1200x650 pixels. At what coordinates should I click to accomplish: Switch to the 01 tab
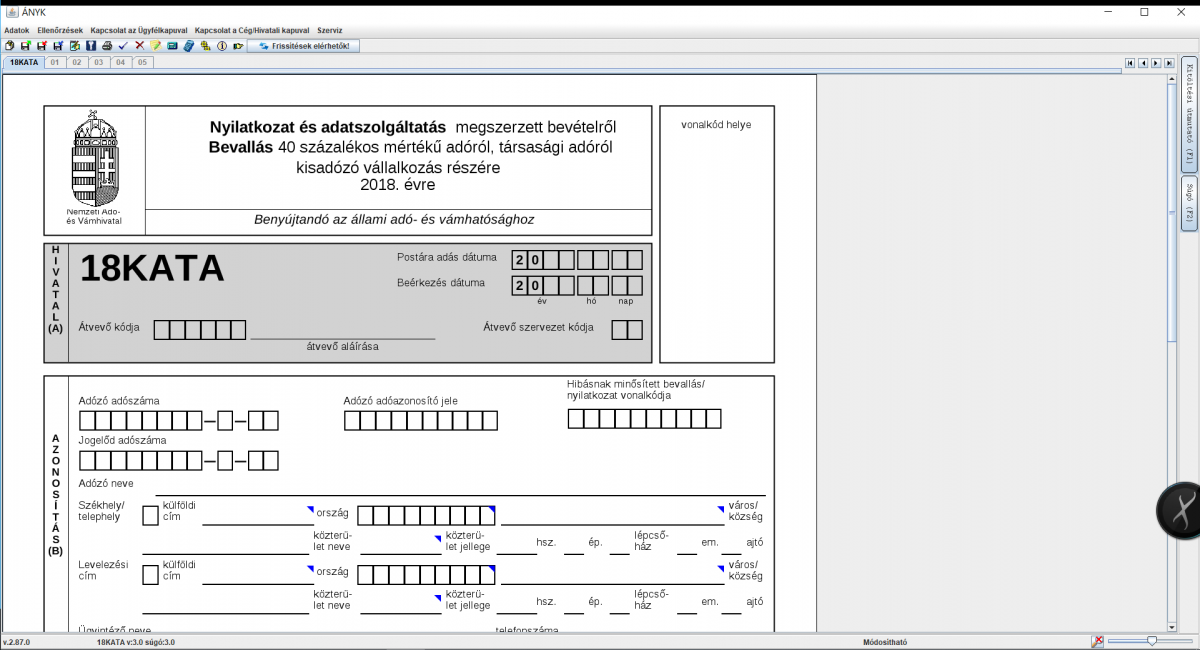click(55, 62)
